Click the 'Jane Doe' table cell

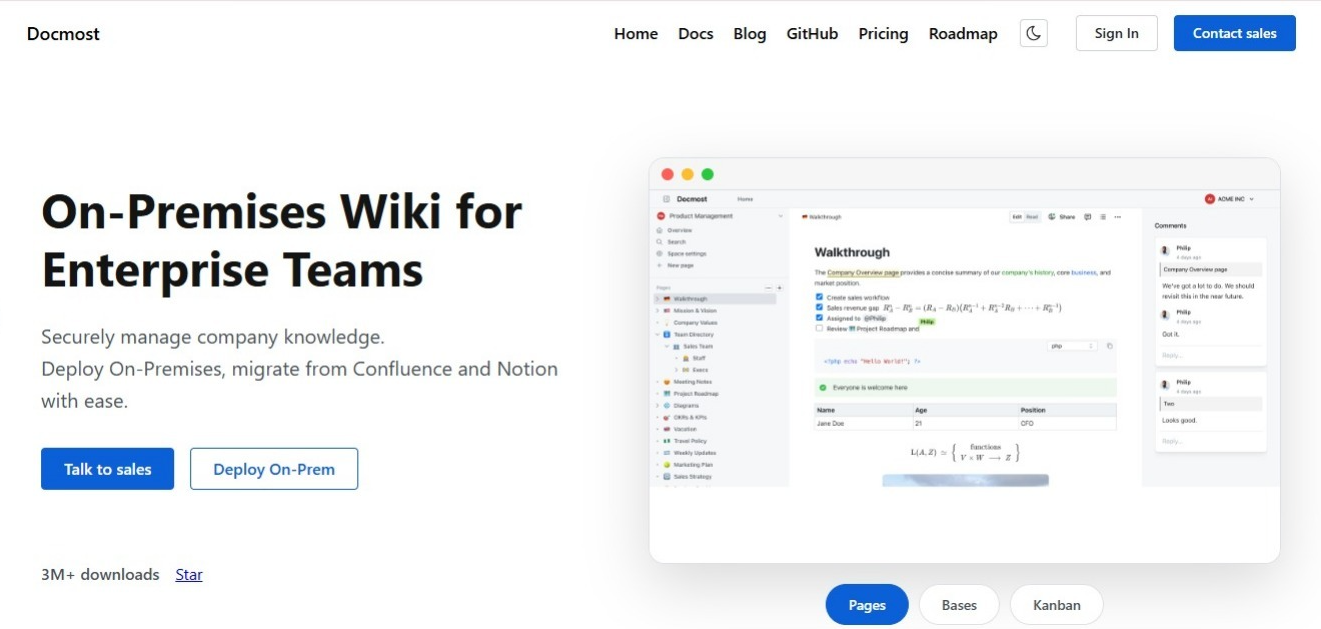tap(864, 424)
